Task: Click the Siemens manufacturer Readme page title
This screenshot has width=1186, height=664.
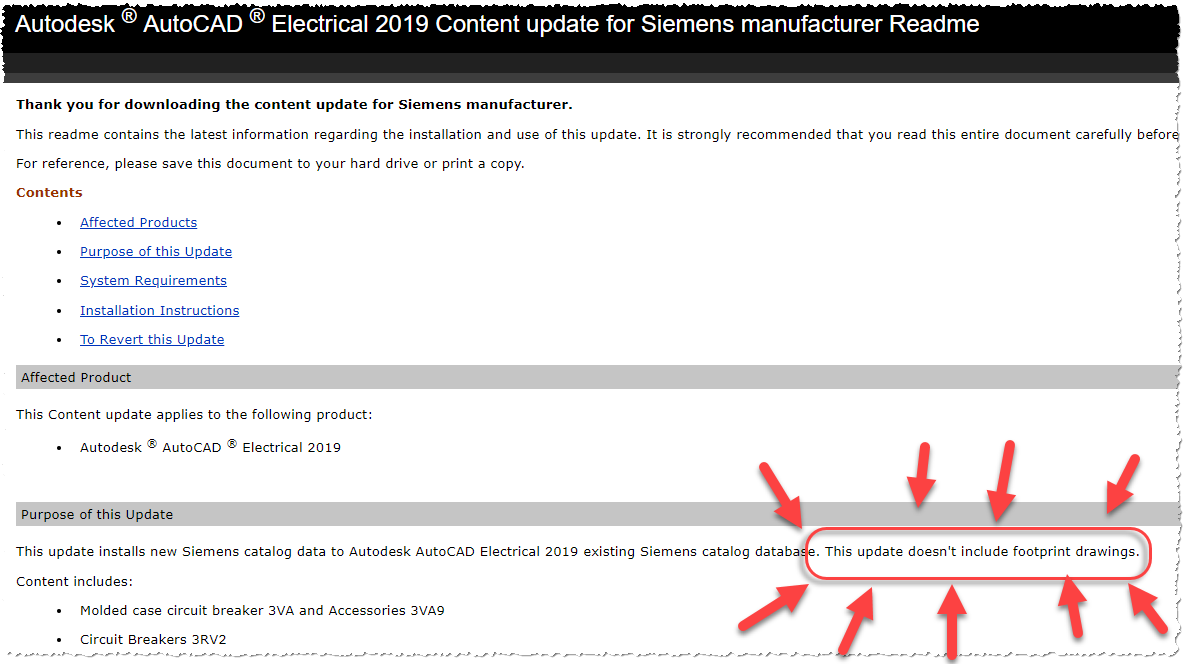Action: 497,24
